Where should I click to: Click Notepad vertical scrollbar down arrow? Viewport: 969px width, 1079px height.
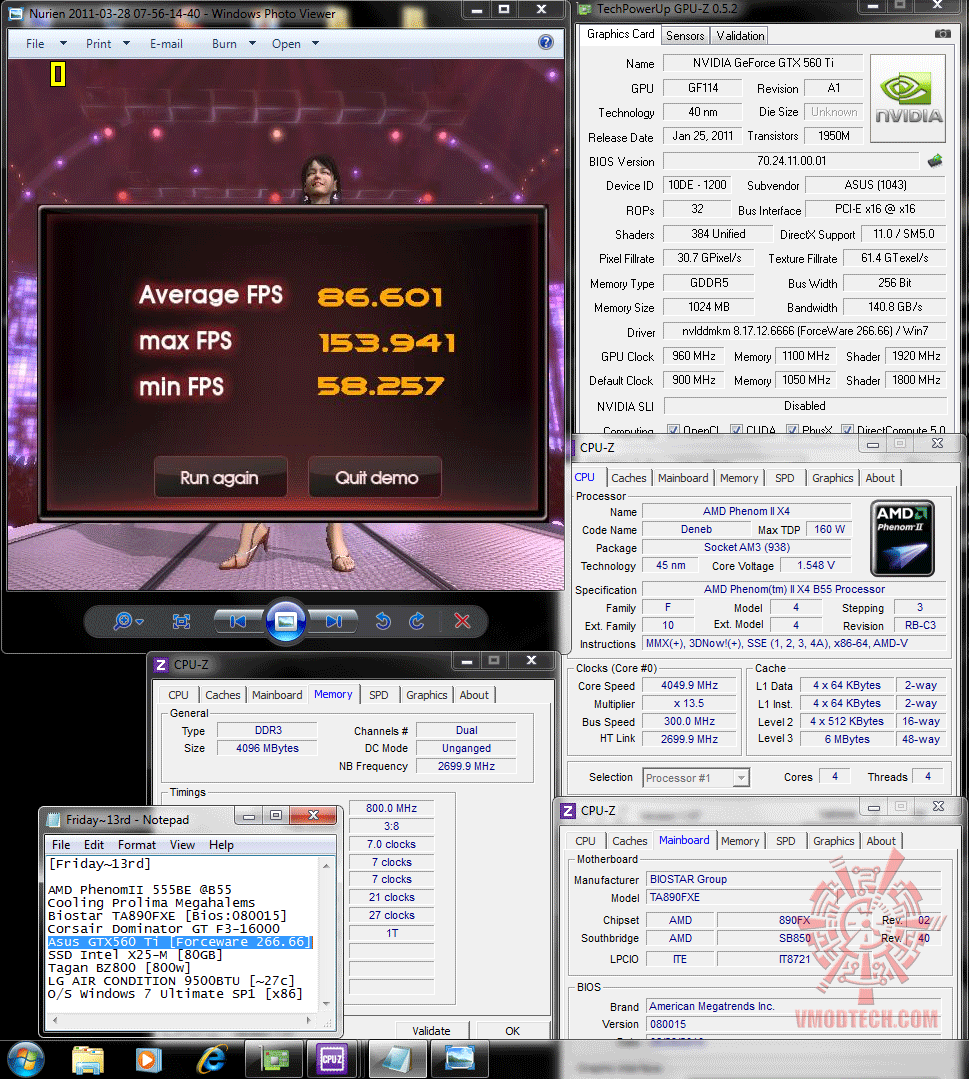click(326, 1003)
